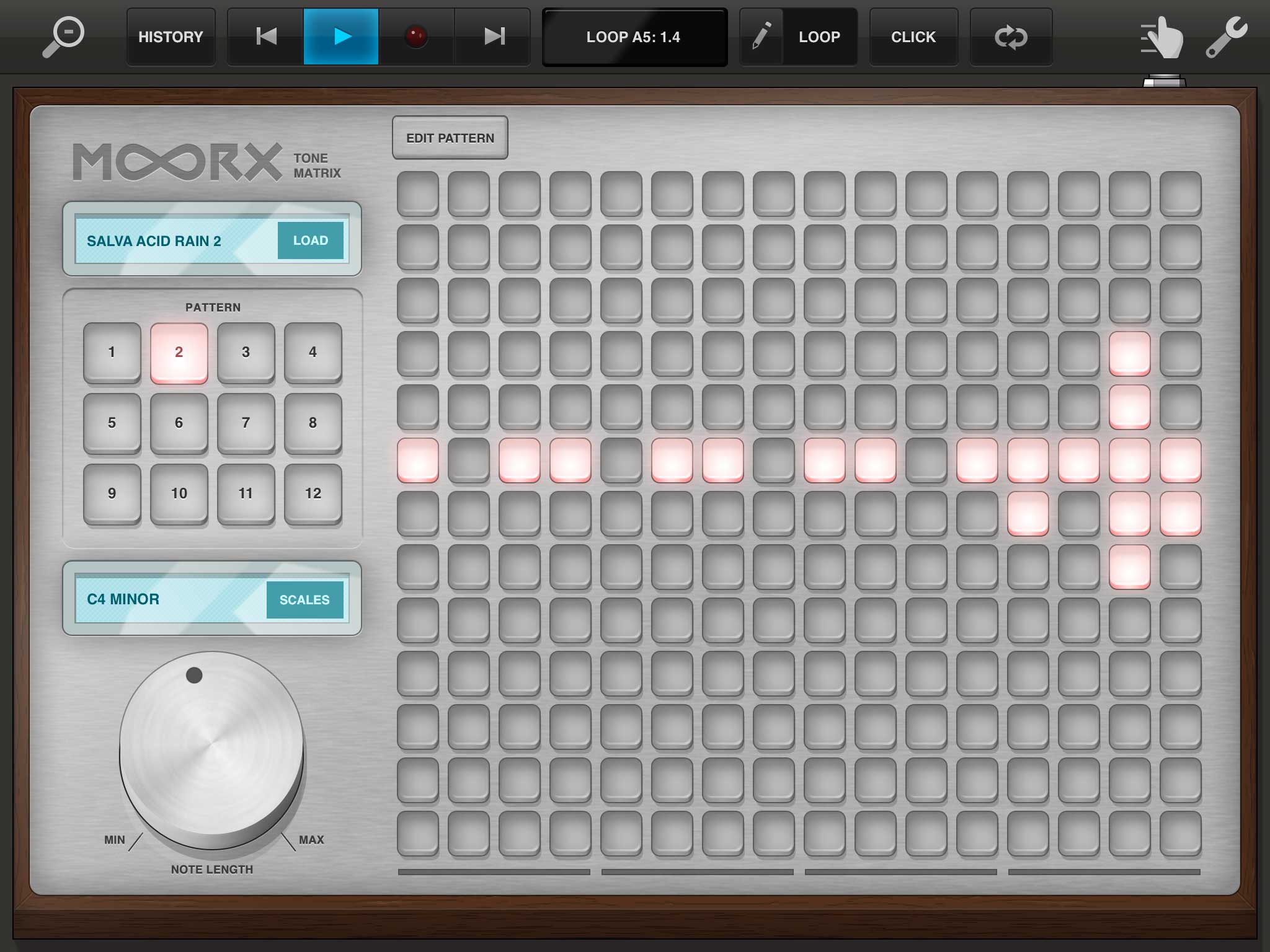Click the EDIT PATTERN button
1270x952 pixels.
tap(450, 138)
